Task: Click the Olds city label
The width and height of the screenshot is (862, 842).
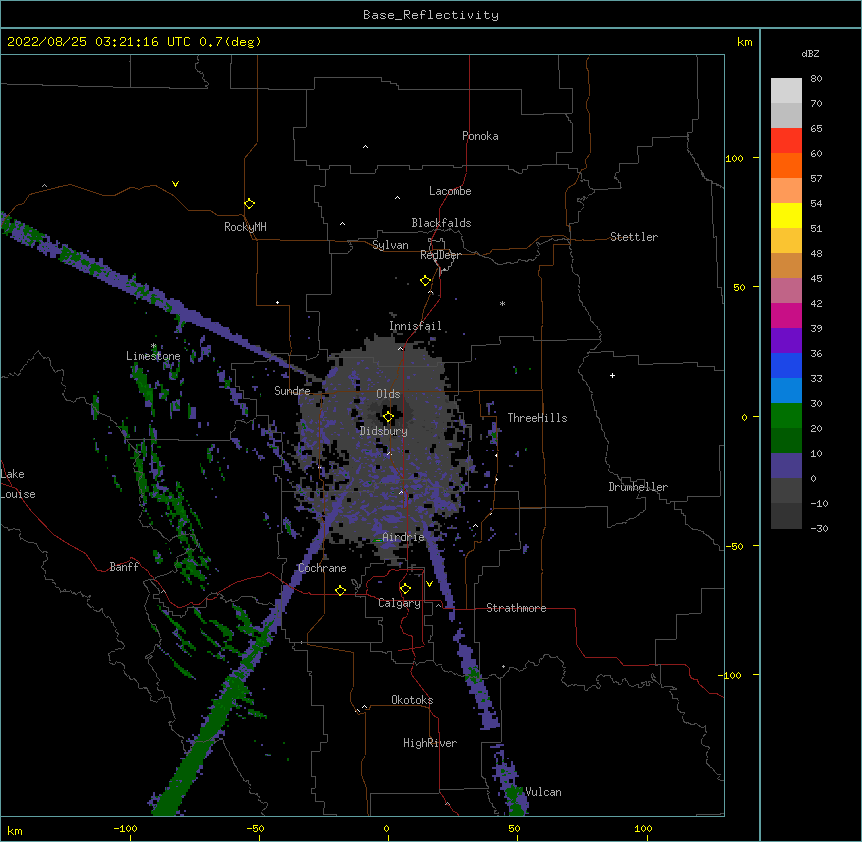Action: coord(388,394)
